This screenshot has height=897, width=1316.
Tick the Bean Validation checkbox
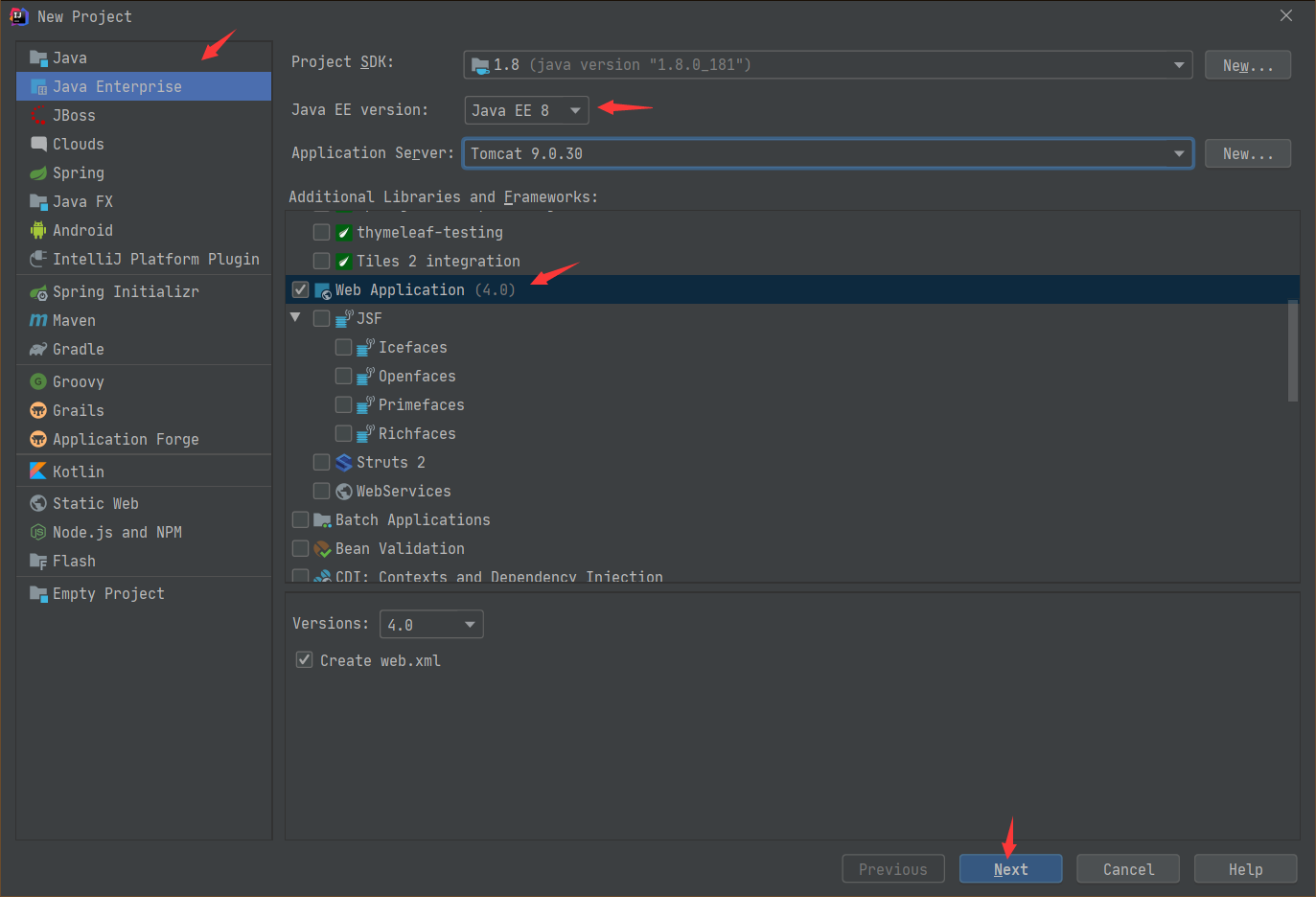coord(300,548)
